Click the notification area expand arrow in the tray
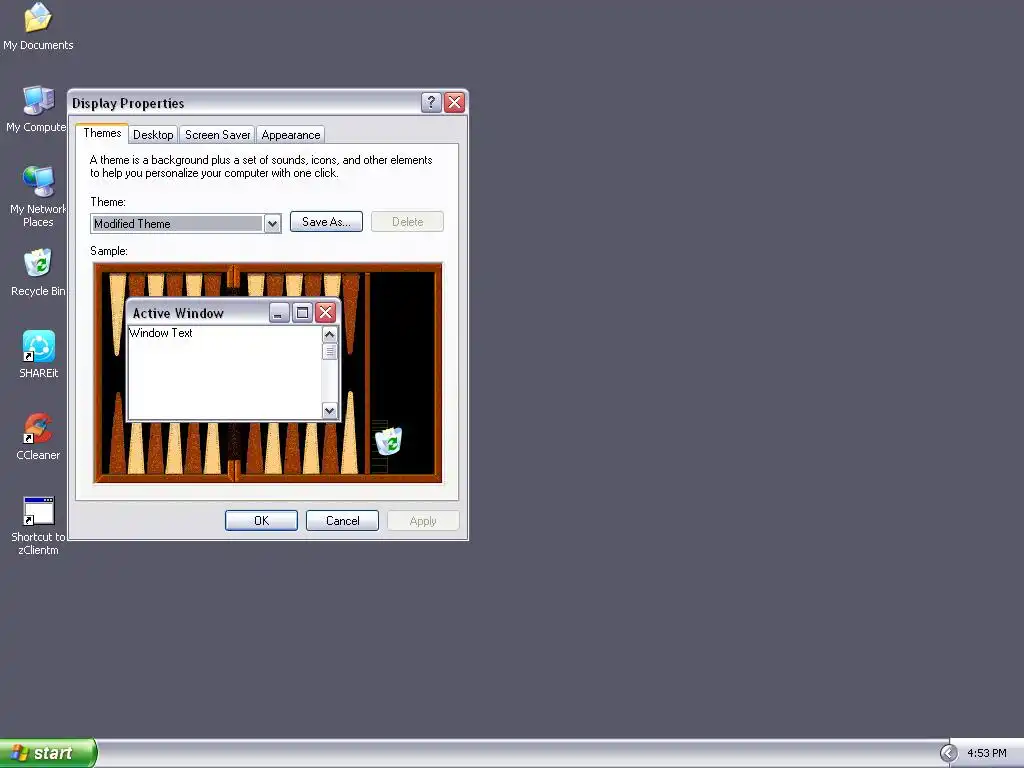 tap(948, 753)
